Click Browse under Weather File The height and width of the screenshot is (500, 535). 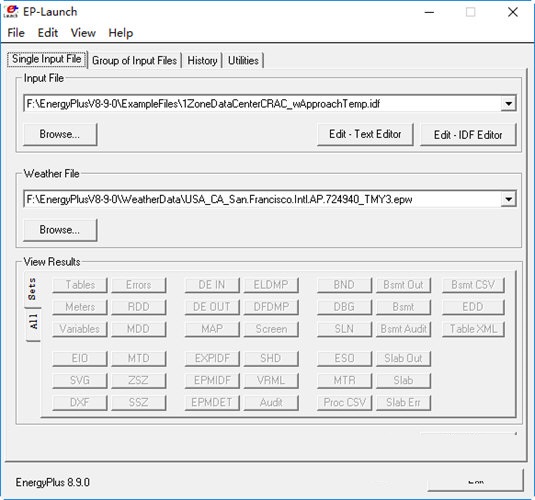60,230
